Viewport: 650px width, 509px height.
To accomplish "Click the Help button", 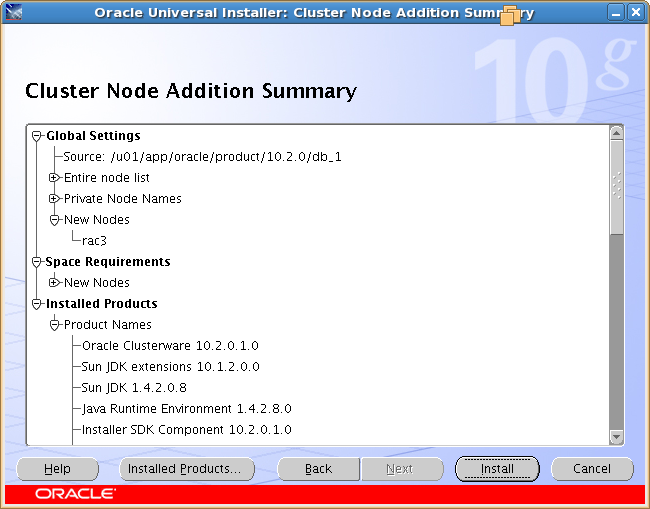I will coord(58,469).
